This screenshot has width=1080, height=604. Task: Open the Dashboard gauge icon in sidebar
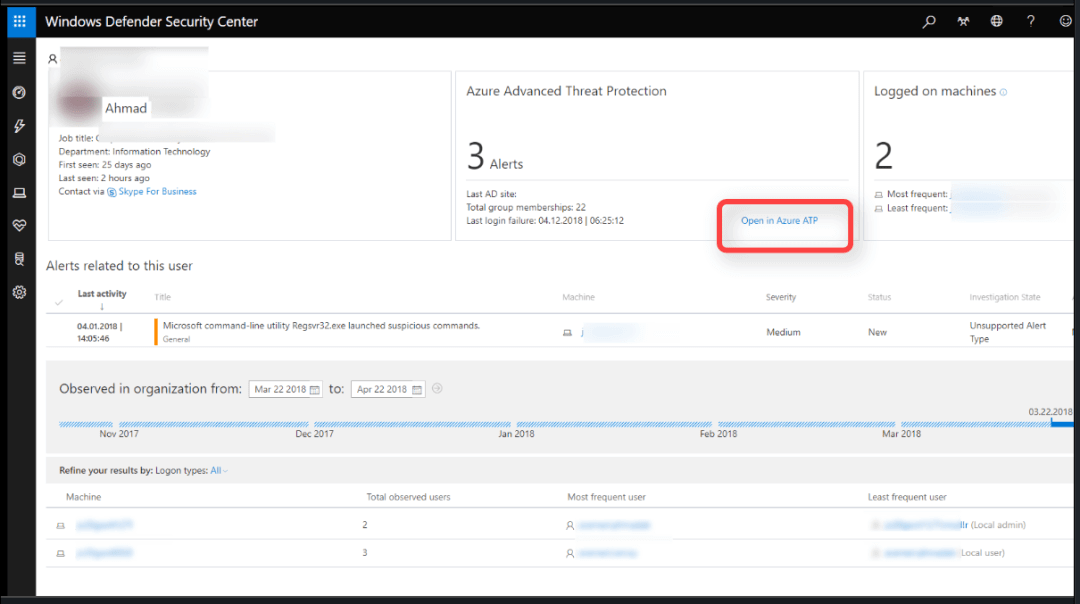[19, 92]
